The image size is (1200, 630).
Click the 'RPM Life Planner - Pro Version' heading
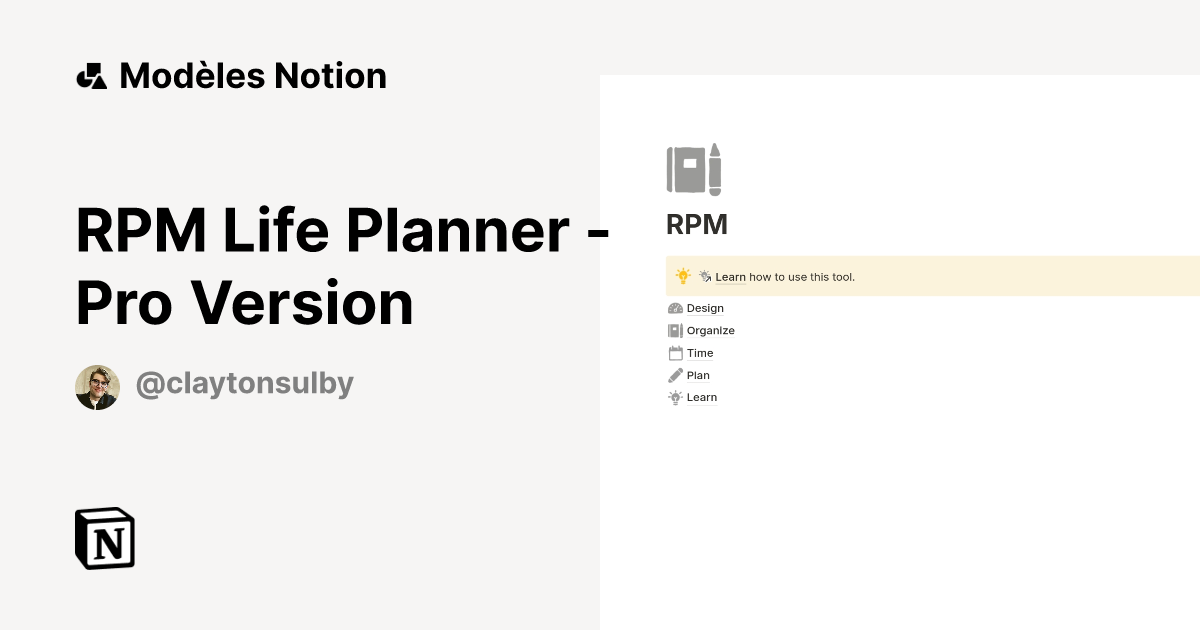pyautogui.click(x=340, y=265)
